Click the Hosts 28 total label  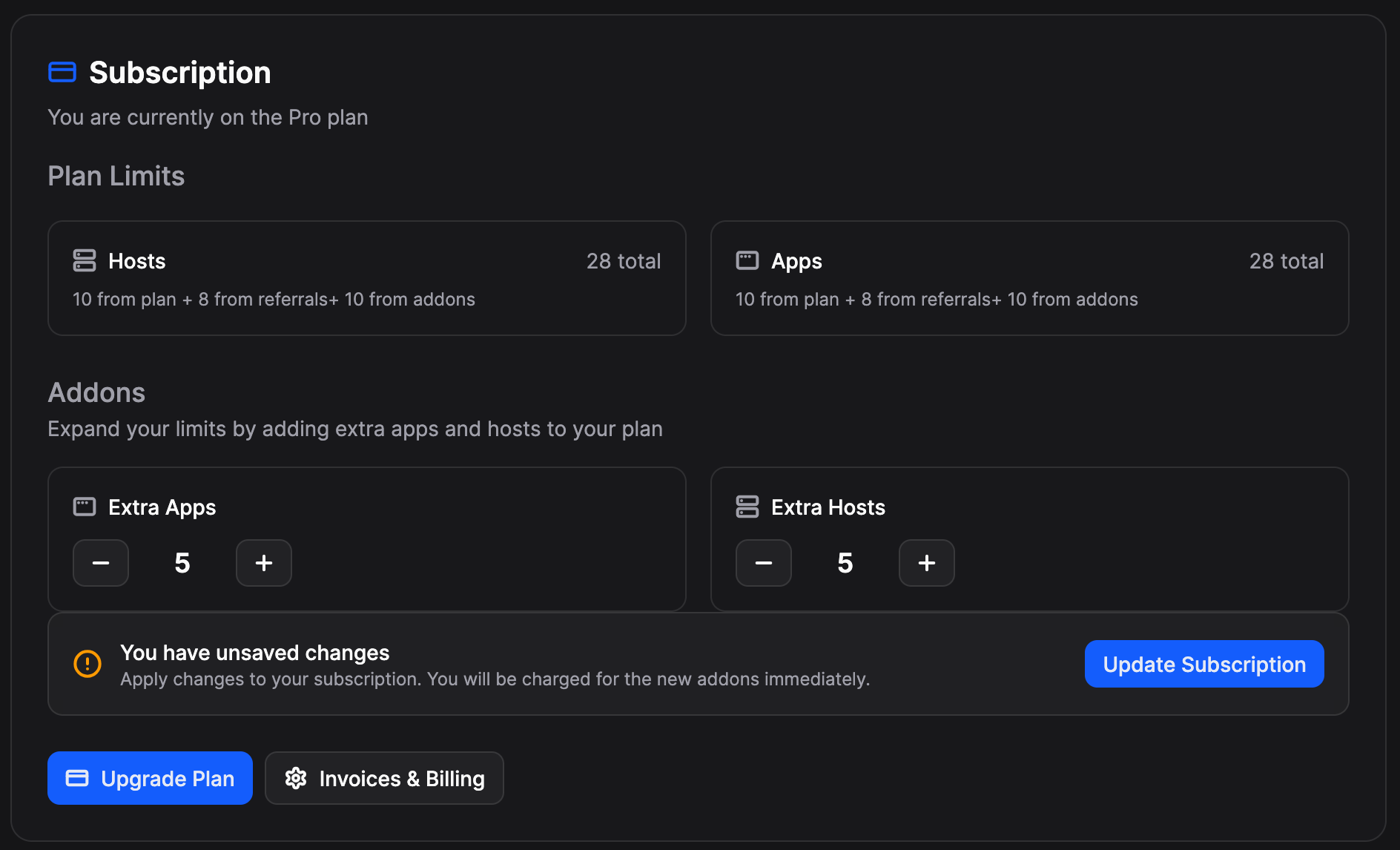pos(623,261)
